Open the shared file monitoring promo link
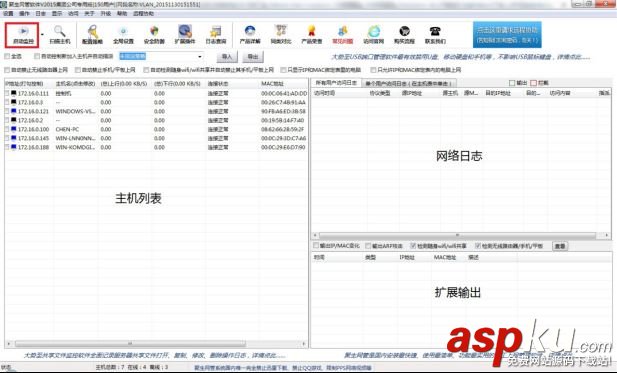This screenshot has width=617, height=373. pyautogui.click(x=154, y=355)
